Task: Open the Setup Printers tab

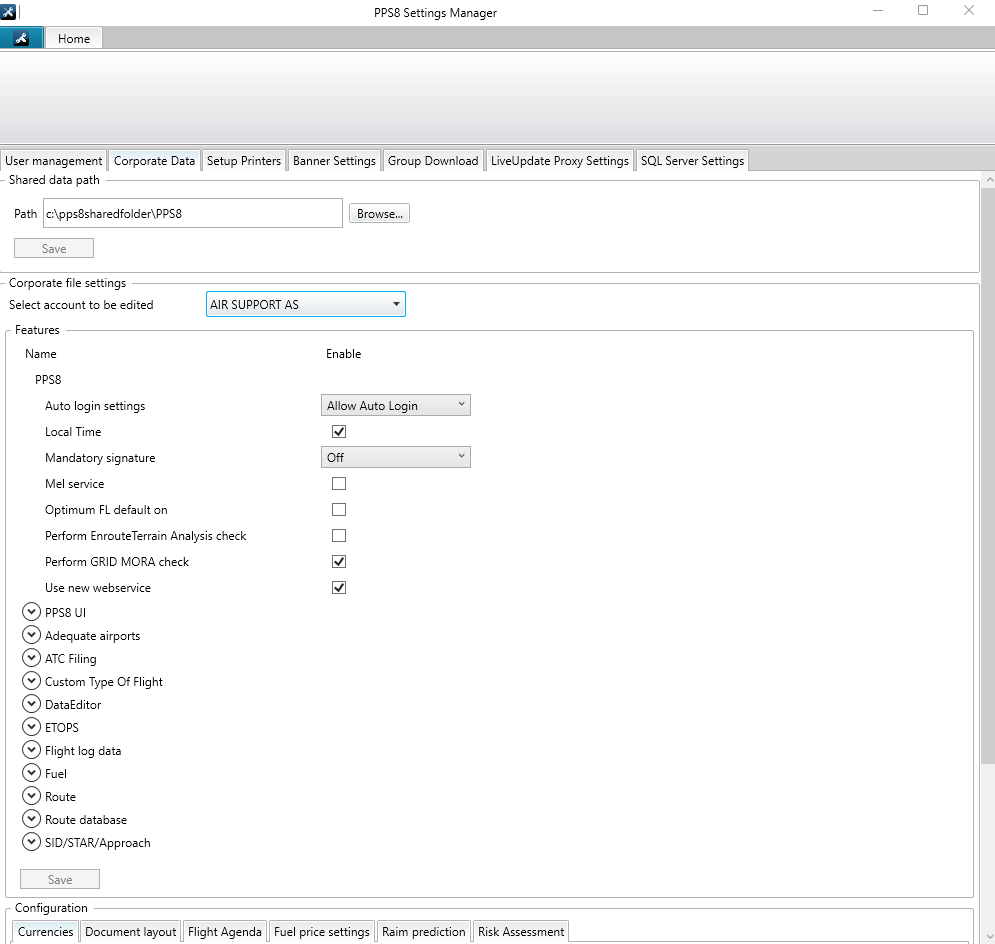Action: (244, 161)
